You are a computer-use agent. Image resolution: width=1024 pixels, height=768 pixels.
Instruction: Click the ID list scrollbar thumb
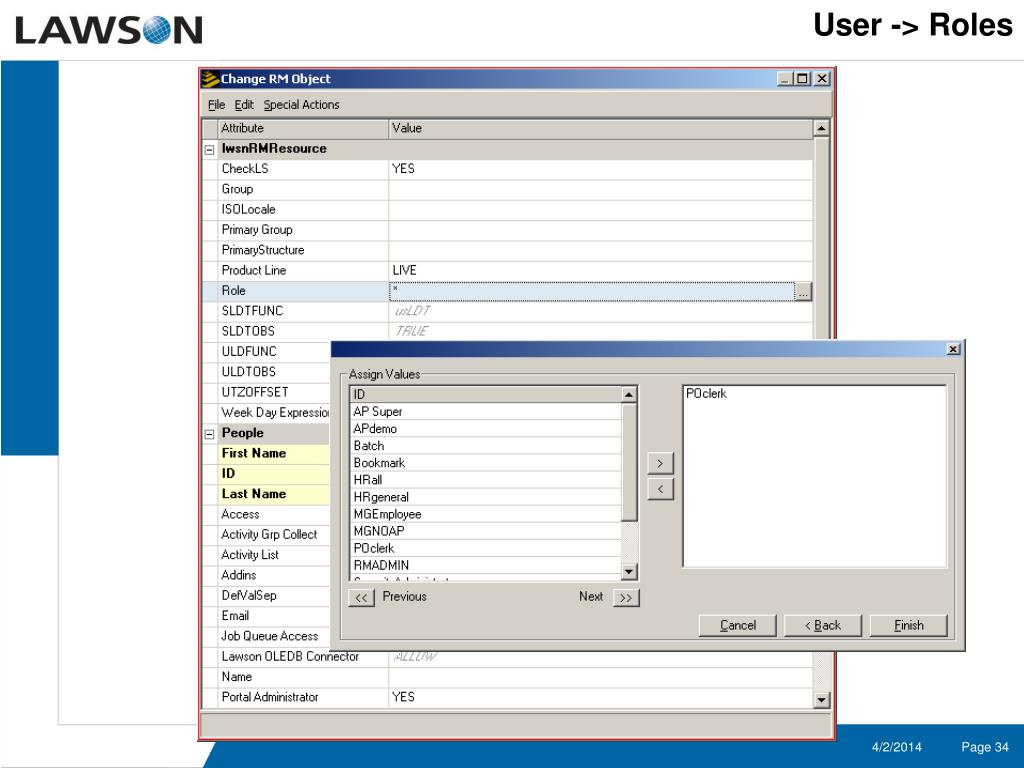pos(629,462)
